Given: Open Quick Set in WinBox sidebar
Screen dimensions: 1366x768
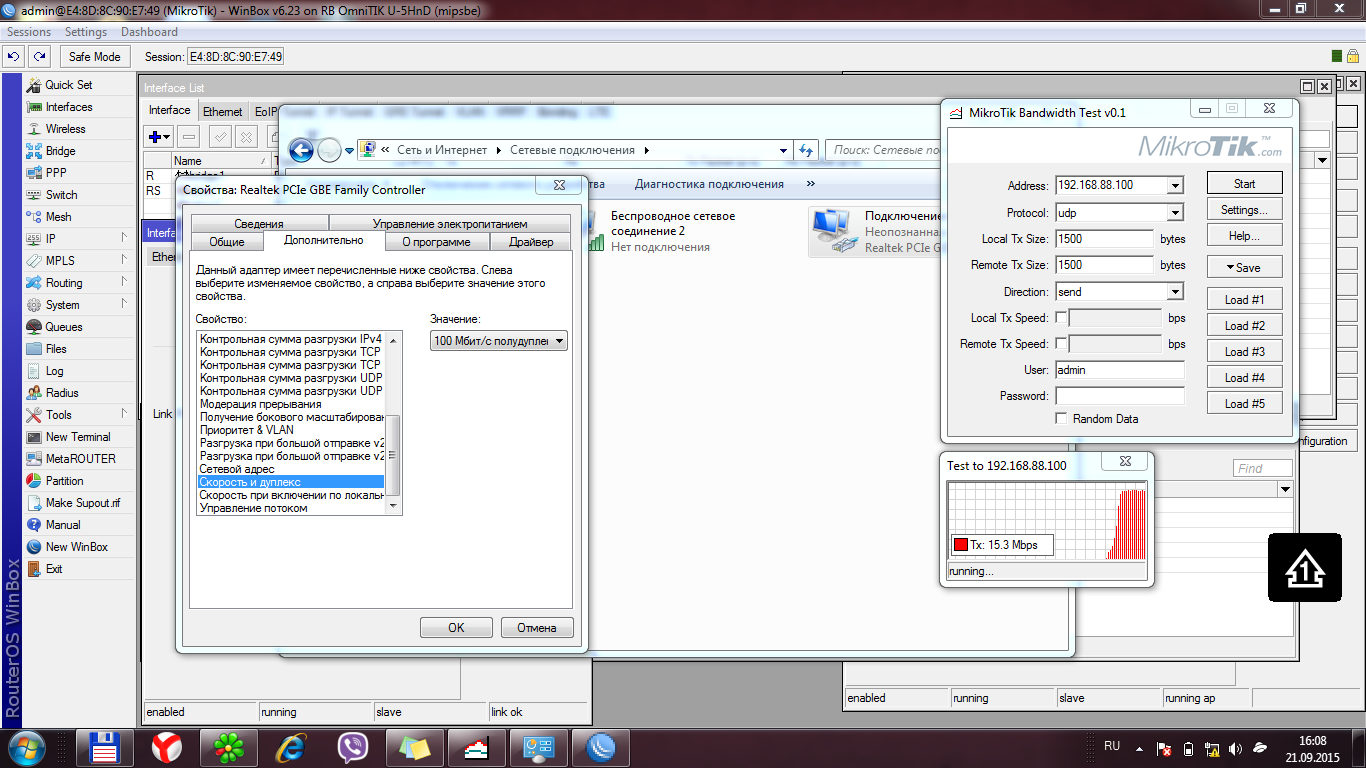Looking at the screenshot, I should pos(69,85).
